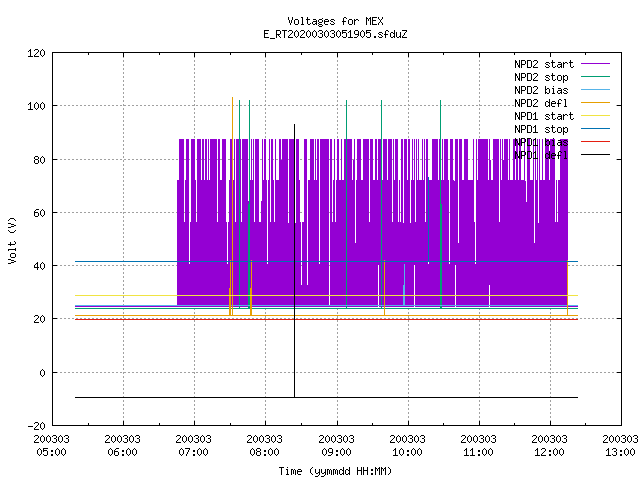640x480 pixels.
Task: Click the y-axis label 'Volt (V)'
Action: click(12, 241)
